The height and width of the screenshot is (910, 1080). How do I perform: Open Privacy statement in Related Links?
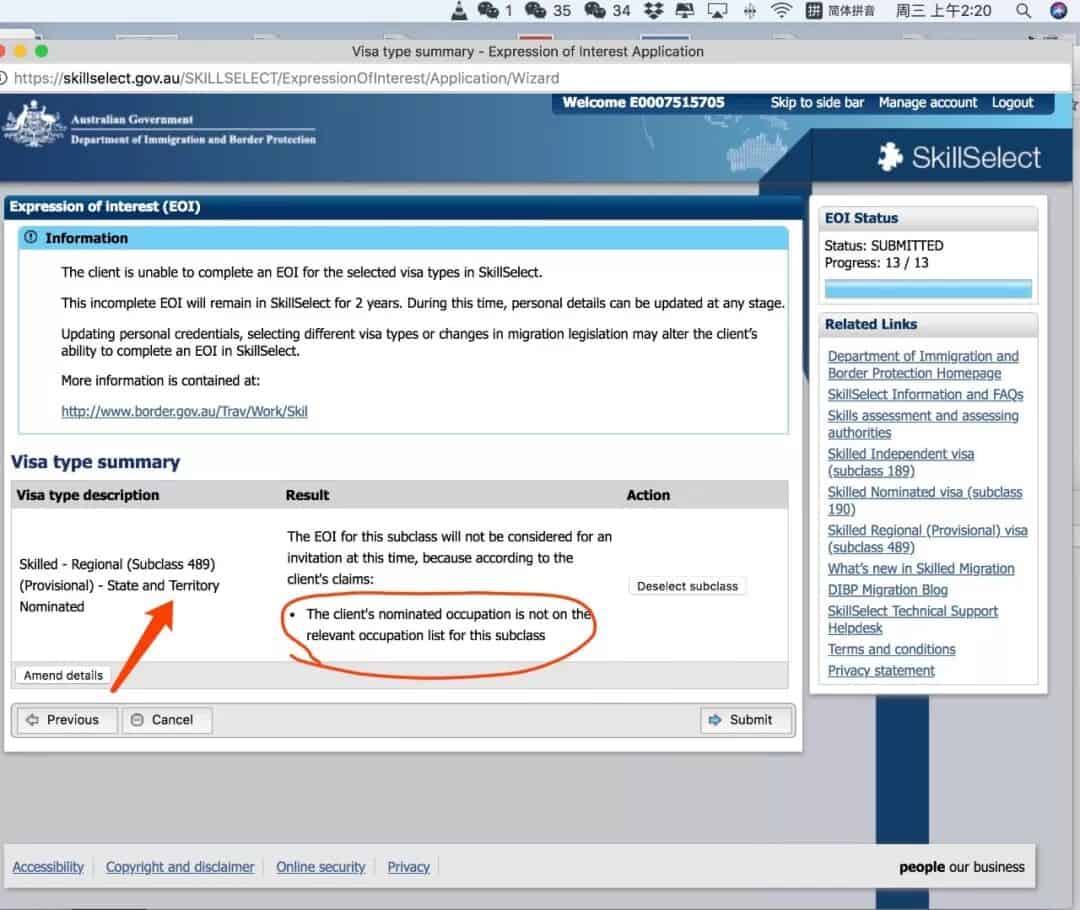(x=881, y=670)
